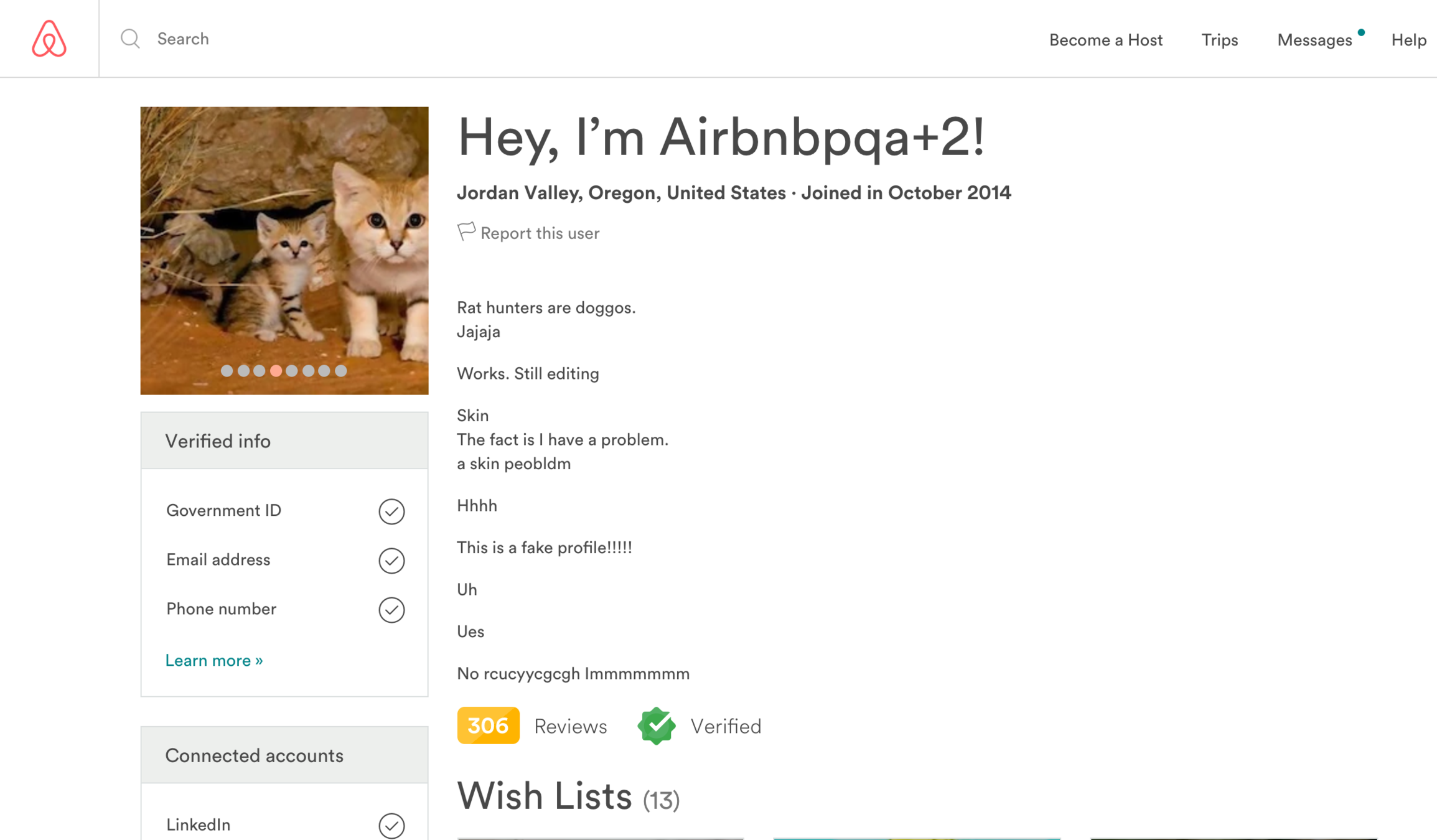Open the Help menu item
This screenshot has height=840, width=1437.
coord(1408,40)
